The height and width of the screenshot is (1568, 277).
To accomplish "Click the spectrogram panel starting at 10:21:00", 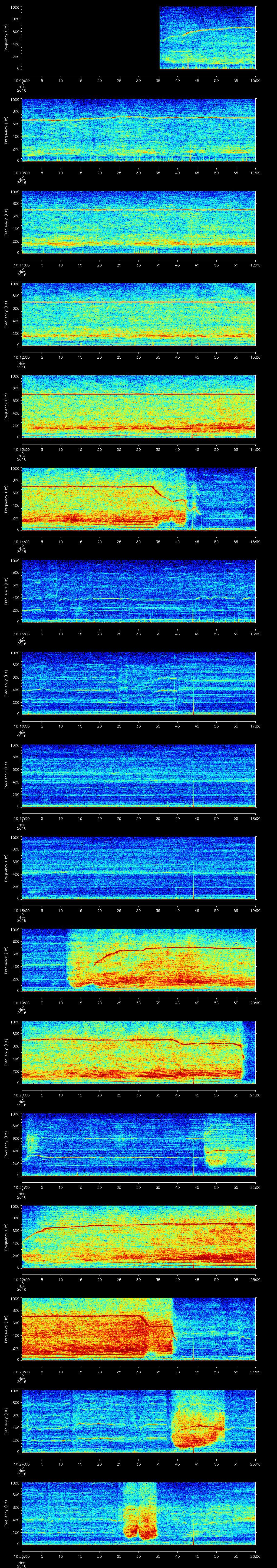I will click(139, 1146).
